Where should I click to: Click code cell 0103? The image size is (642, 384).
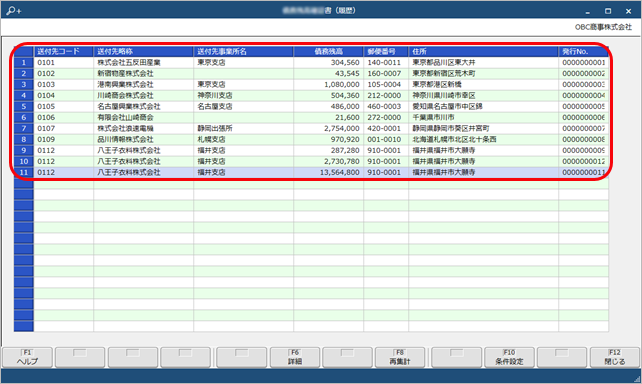click(x=63, y=85)
